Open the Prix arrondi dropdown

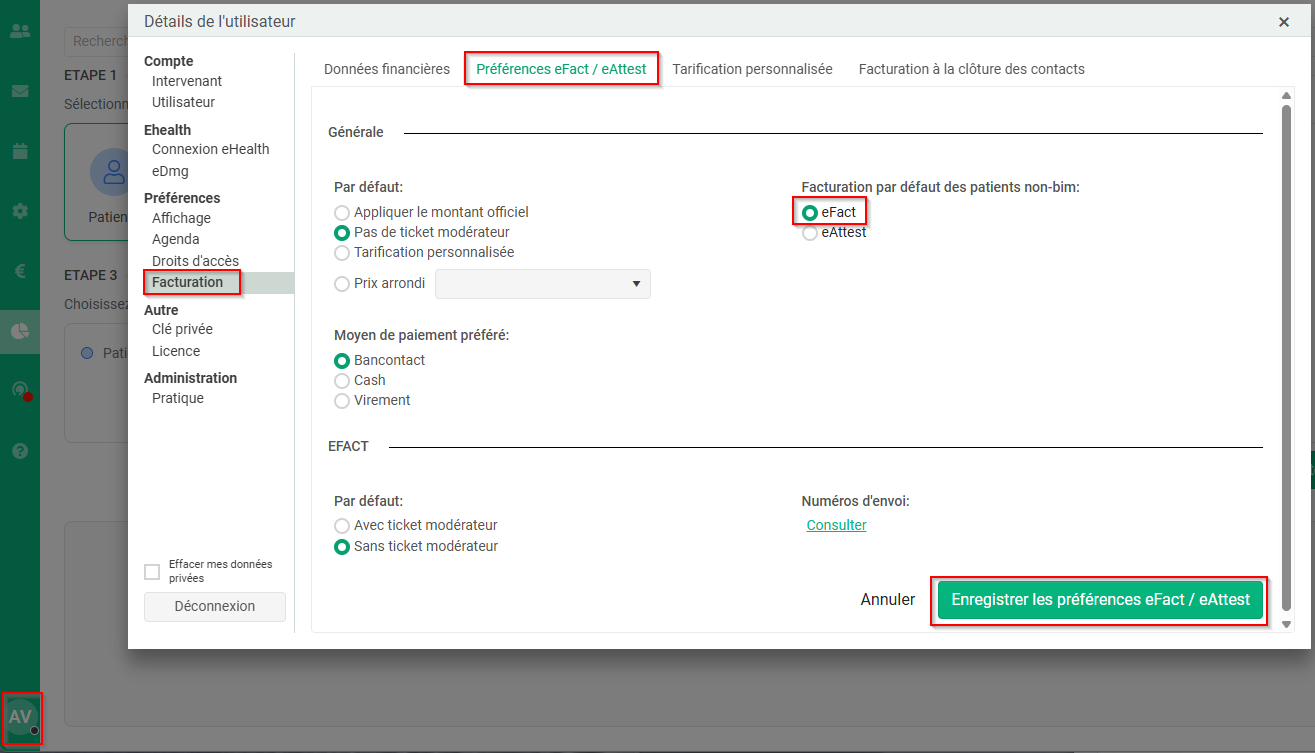pos(542,284)
